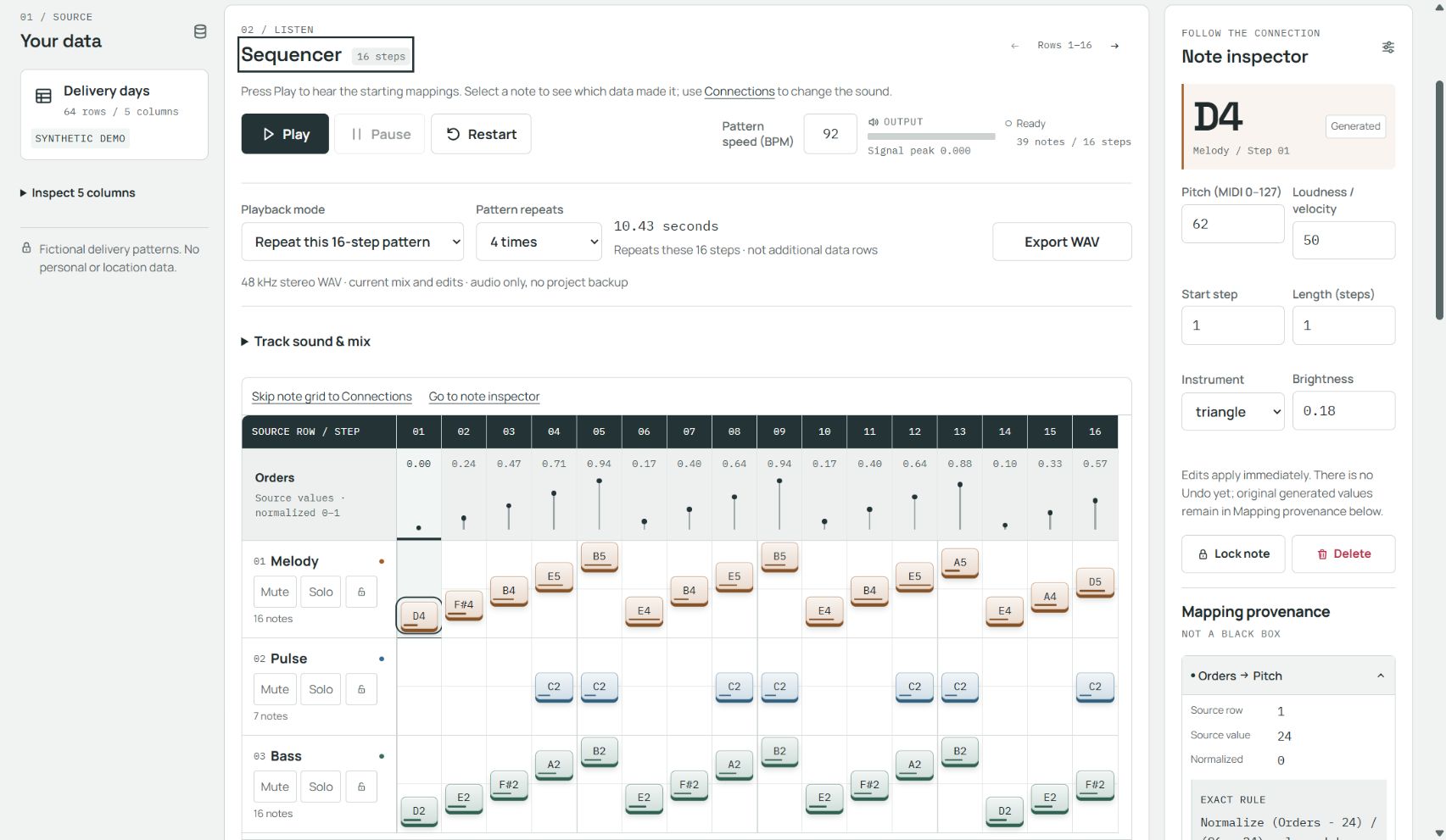Click the database icon beside Your data
The height and width of the screenshot is (840, 1446).
(200, 31)
